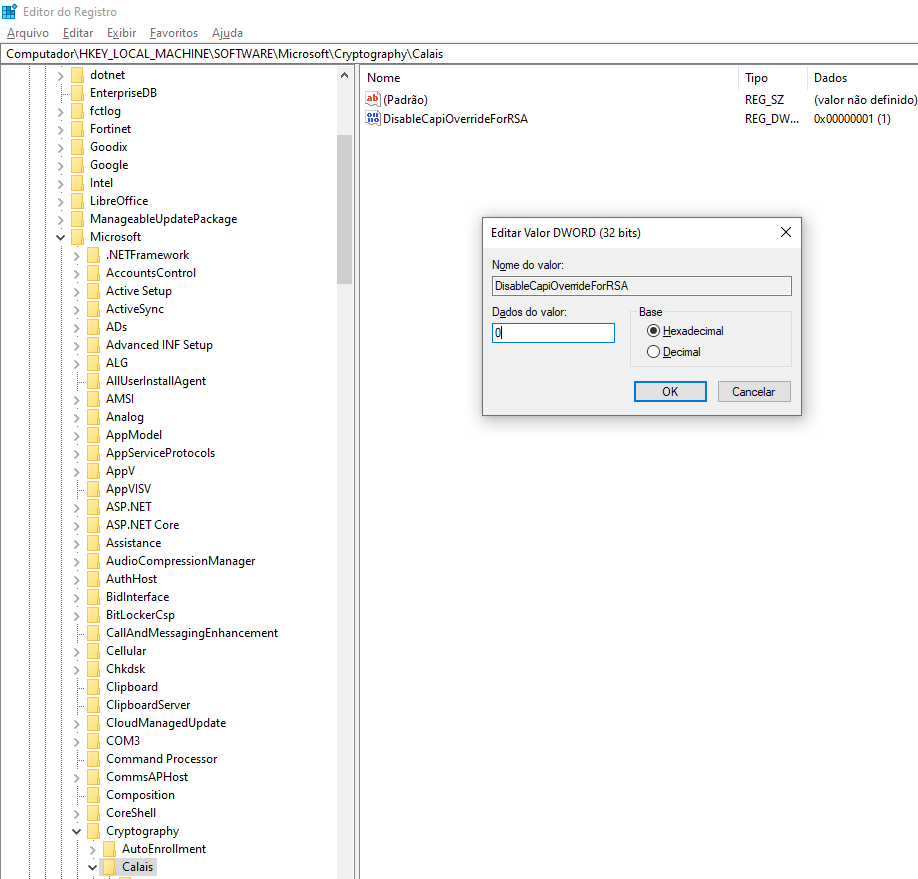Click the BitLockerCsp folder icon
Image resolution: width=918 pixels, height=879 pixels.
pyautogui.click(x=93, y=615)
